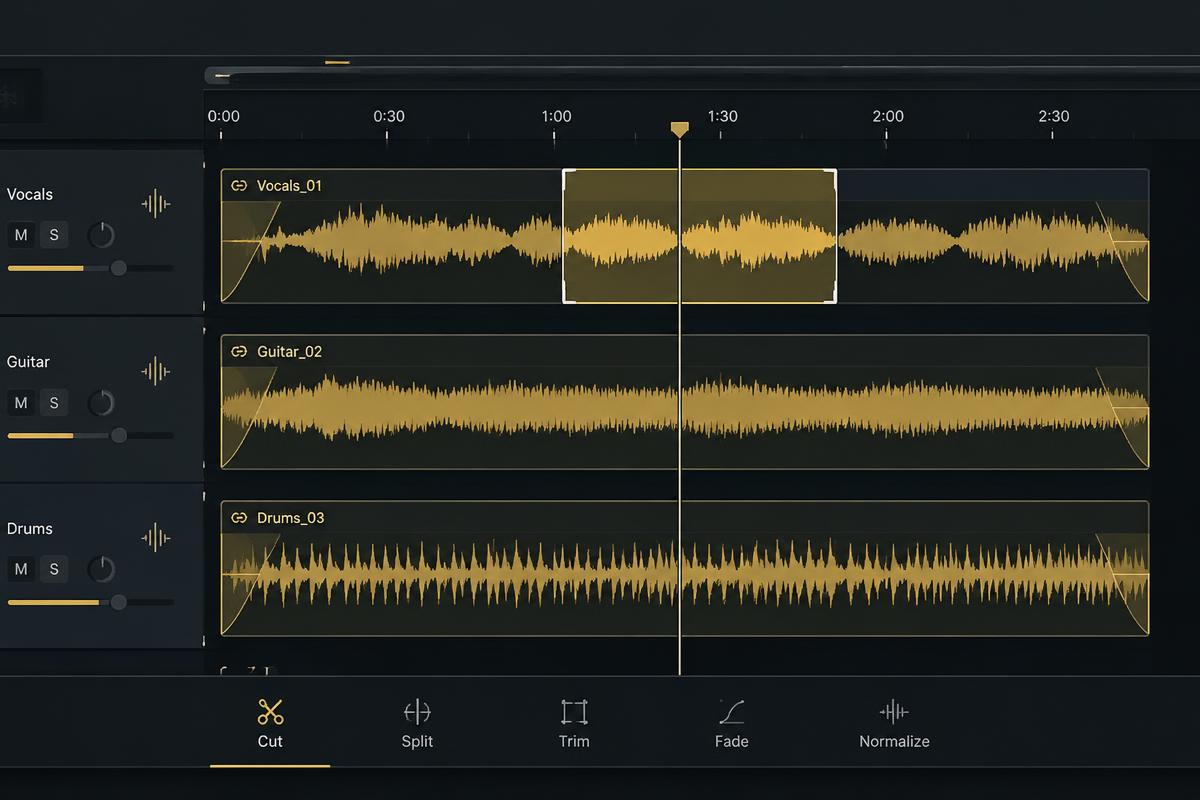Select the Cut scissors tool

click(270, 724)
